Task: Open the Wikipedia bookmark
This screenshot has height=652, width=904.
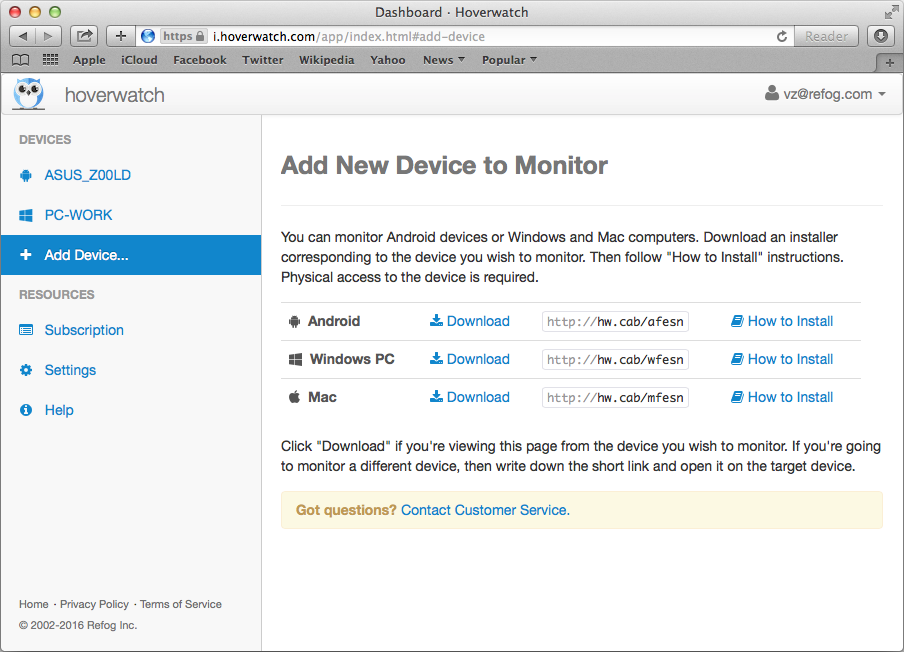Action: [326, 60]
